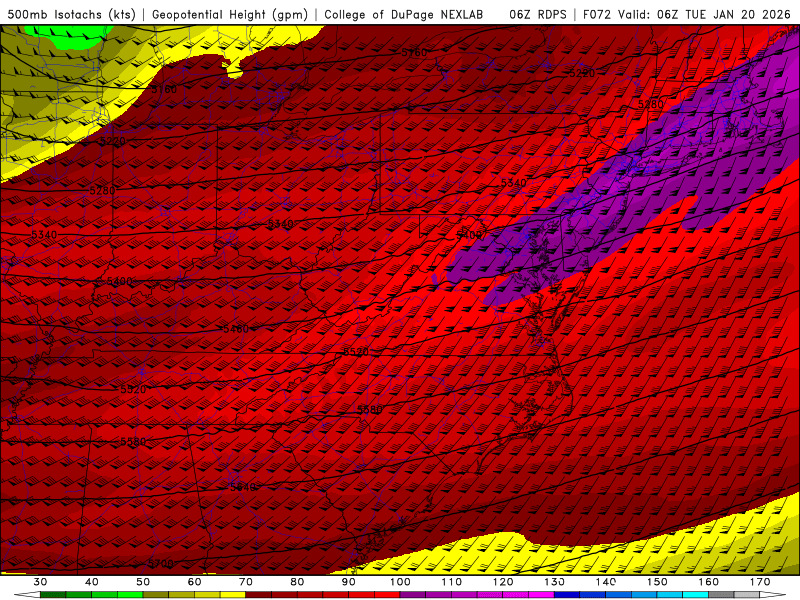Viewport: 800px width, 600px height.
Task: Click the 5640 height contour label
Action: 243,487
